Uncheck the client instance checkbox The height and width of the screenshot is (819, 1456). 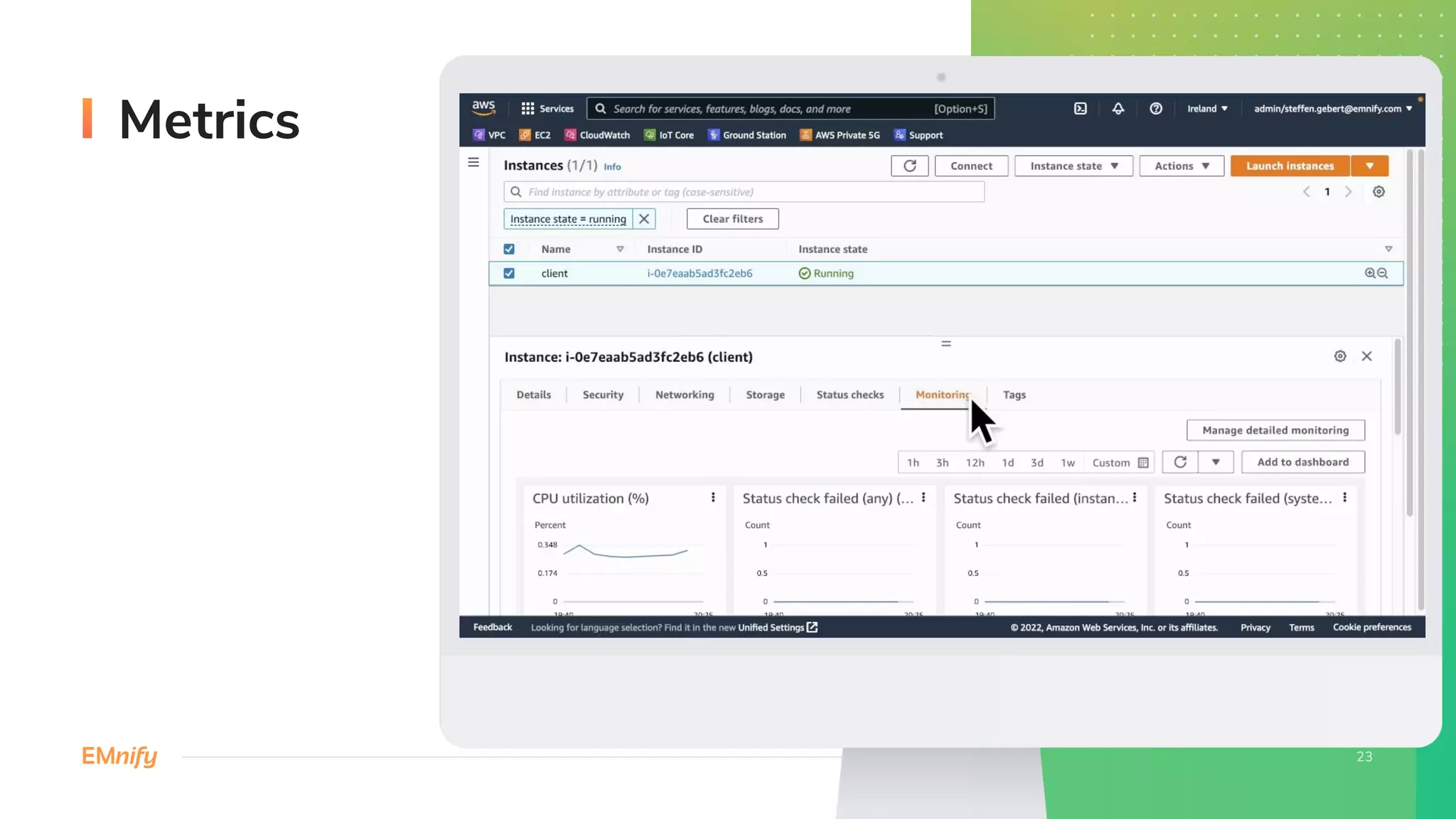click(x=509, y=274)
